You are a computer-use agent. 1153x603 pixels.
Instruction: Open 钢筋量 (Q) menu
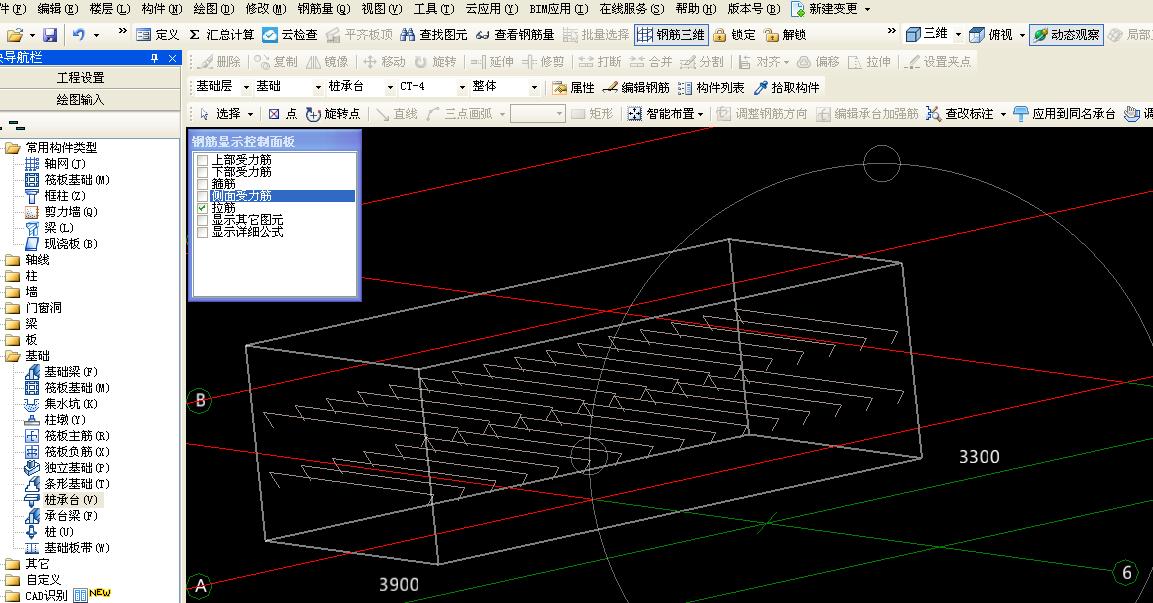324,9
